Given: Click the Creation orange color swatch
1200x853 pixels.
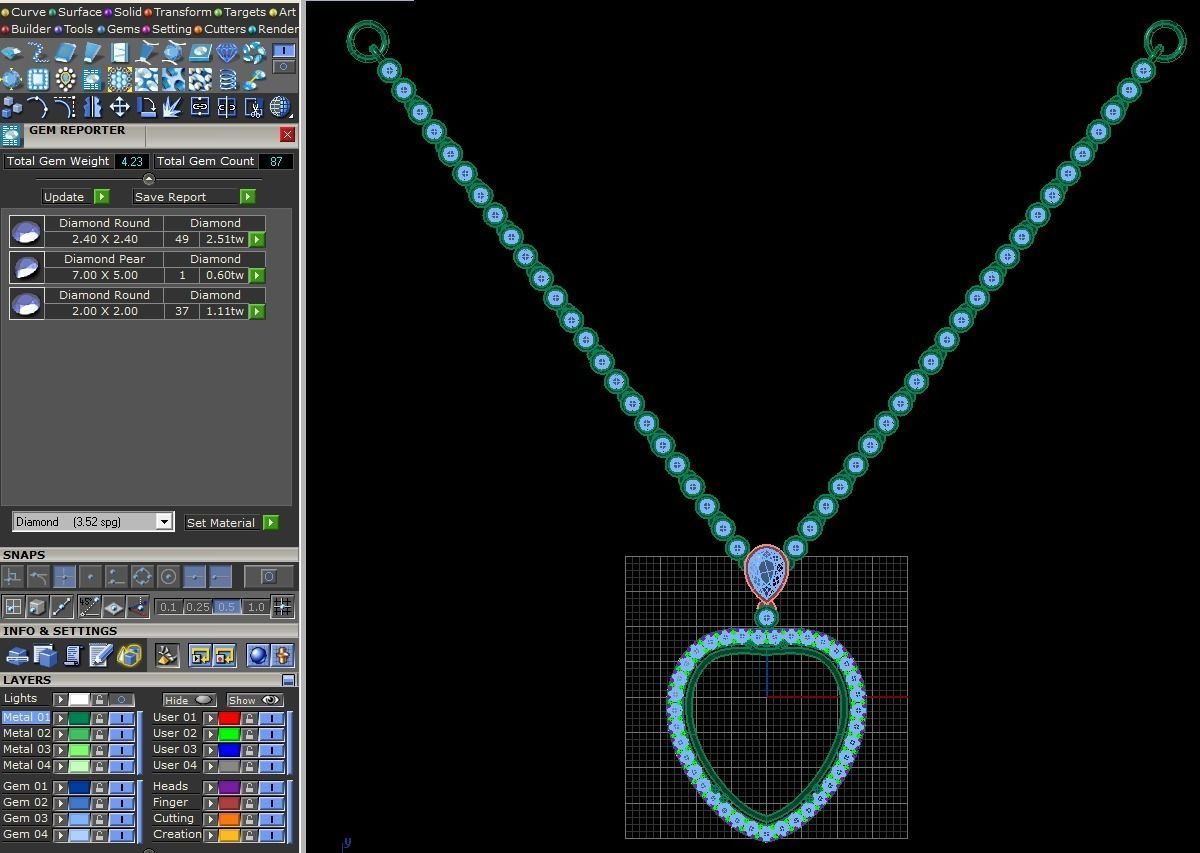Looking at the screenshot, I should coord(229,834).
